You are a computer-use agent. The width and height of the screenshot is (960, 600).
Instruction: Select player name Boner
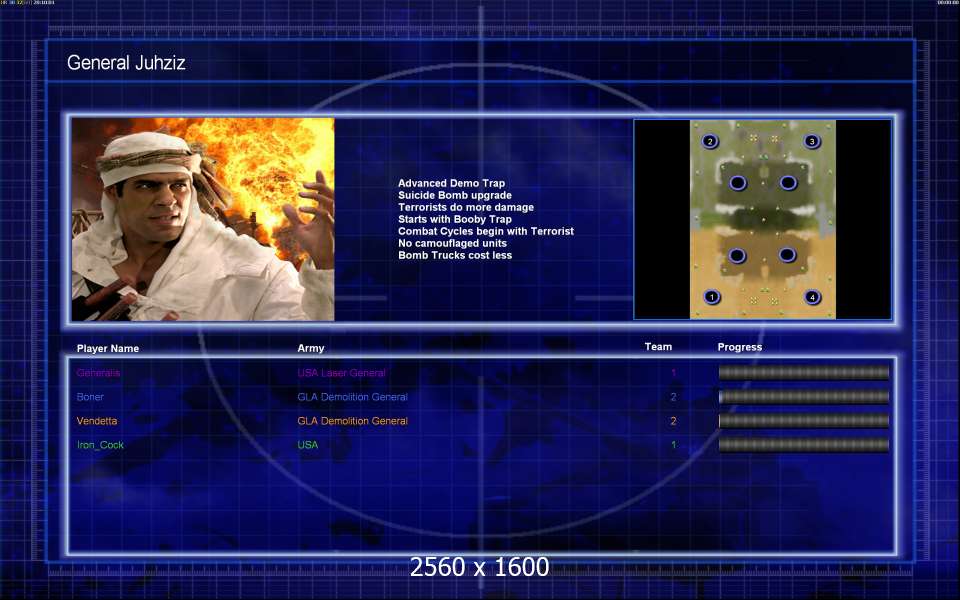click(90, 397)
